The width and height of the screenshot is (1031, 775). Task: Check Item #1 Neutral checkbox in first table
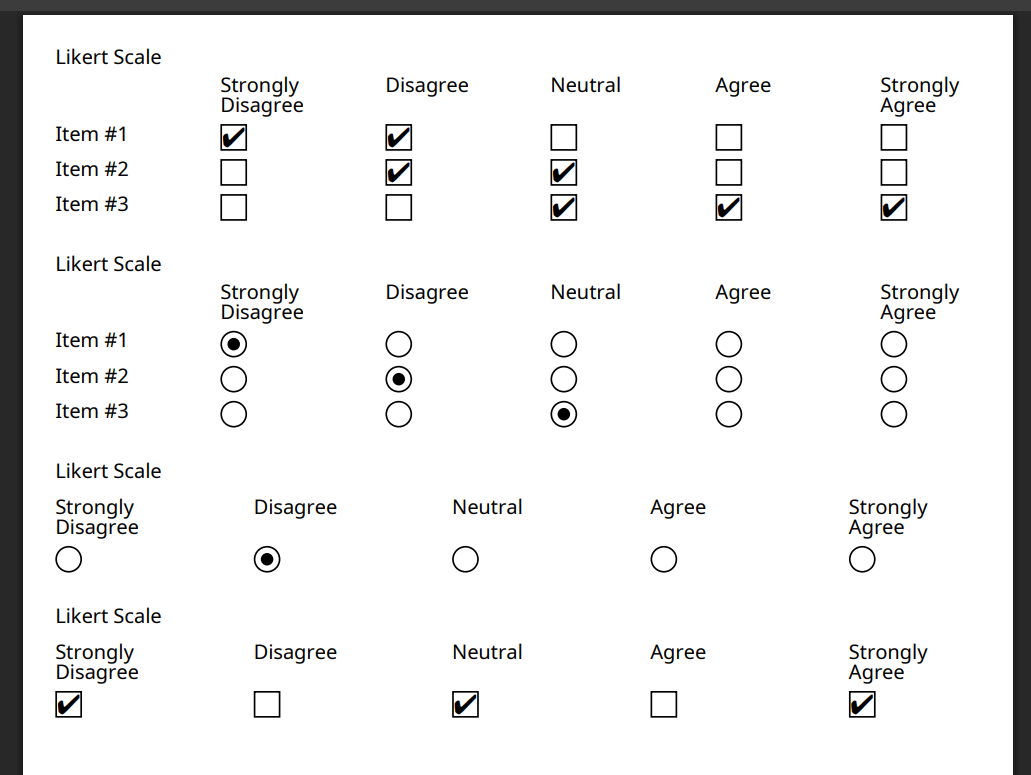click(x=563, y=138)
